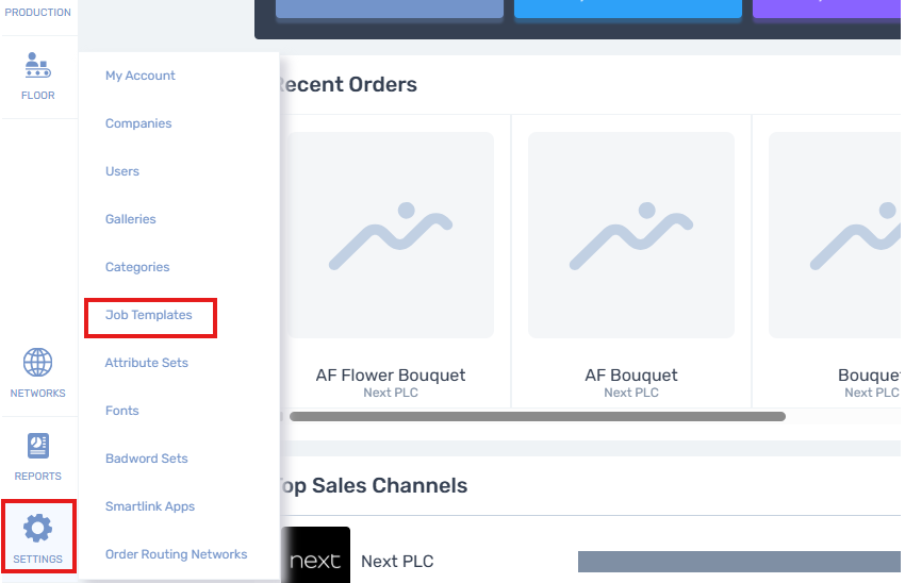Choose Categories in settings menu
901x583 pixels.
tap(137, 267)
